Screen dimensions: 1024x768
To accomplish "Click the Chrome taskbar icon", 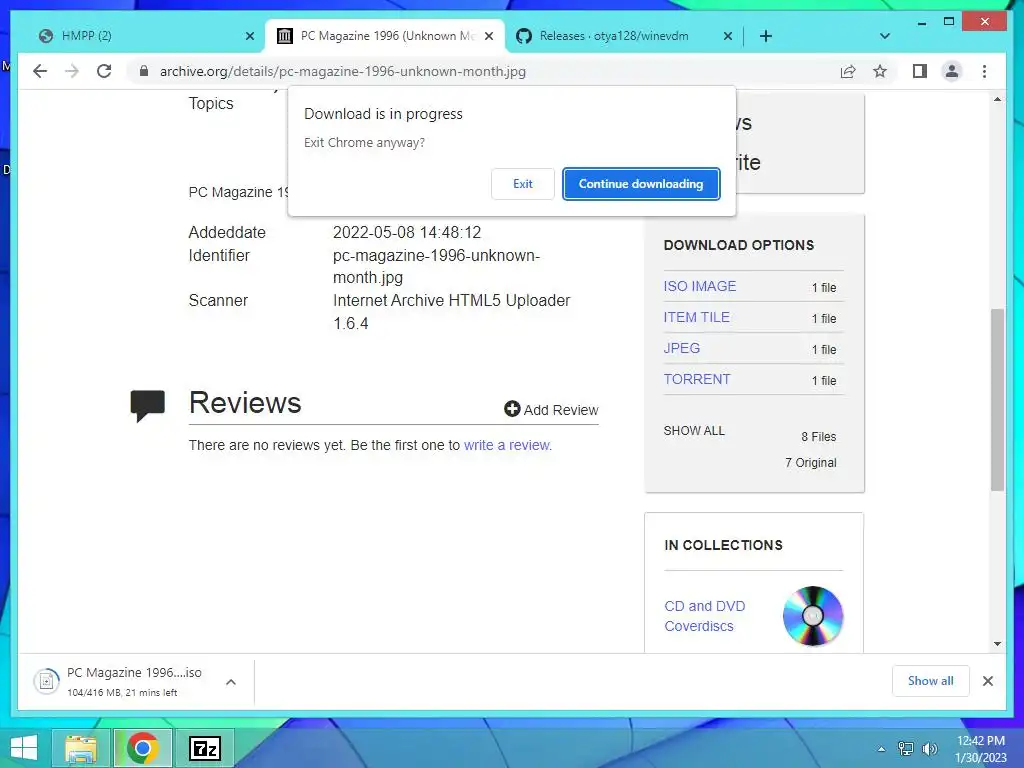I will click(142, 748).
